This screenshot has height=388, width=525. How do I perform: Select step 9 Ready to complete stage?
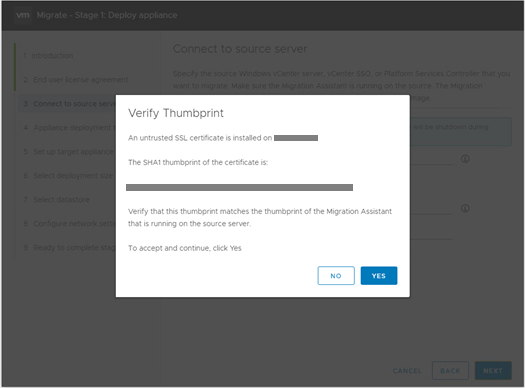[69, 247]
